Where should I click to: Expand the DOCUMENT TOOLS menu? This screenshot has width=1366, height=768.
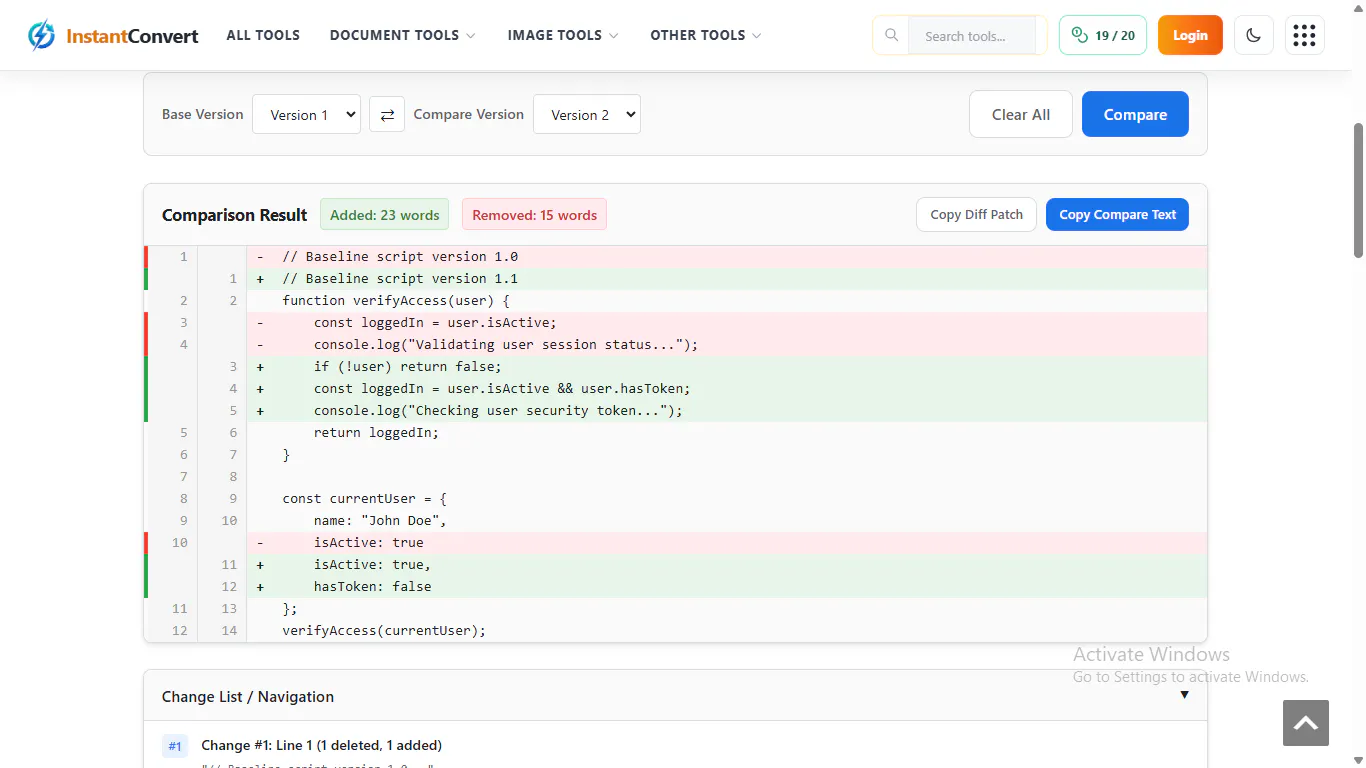point(402,35)
